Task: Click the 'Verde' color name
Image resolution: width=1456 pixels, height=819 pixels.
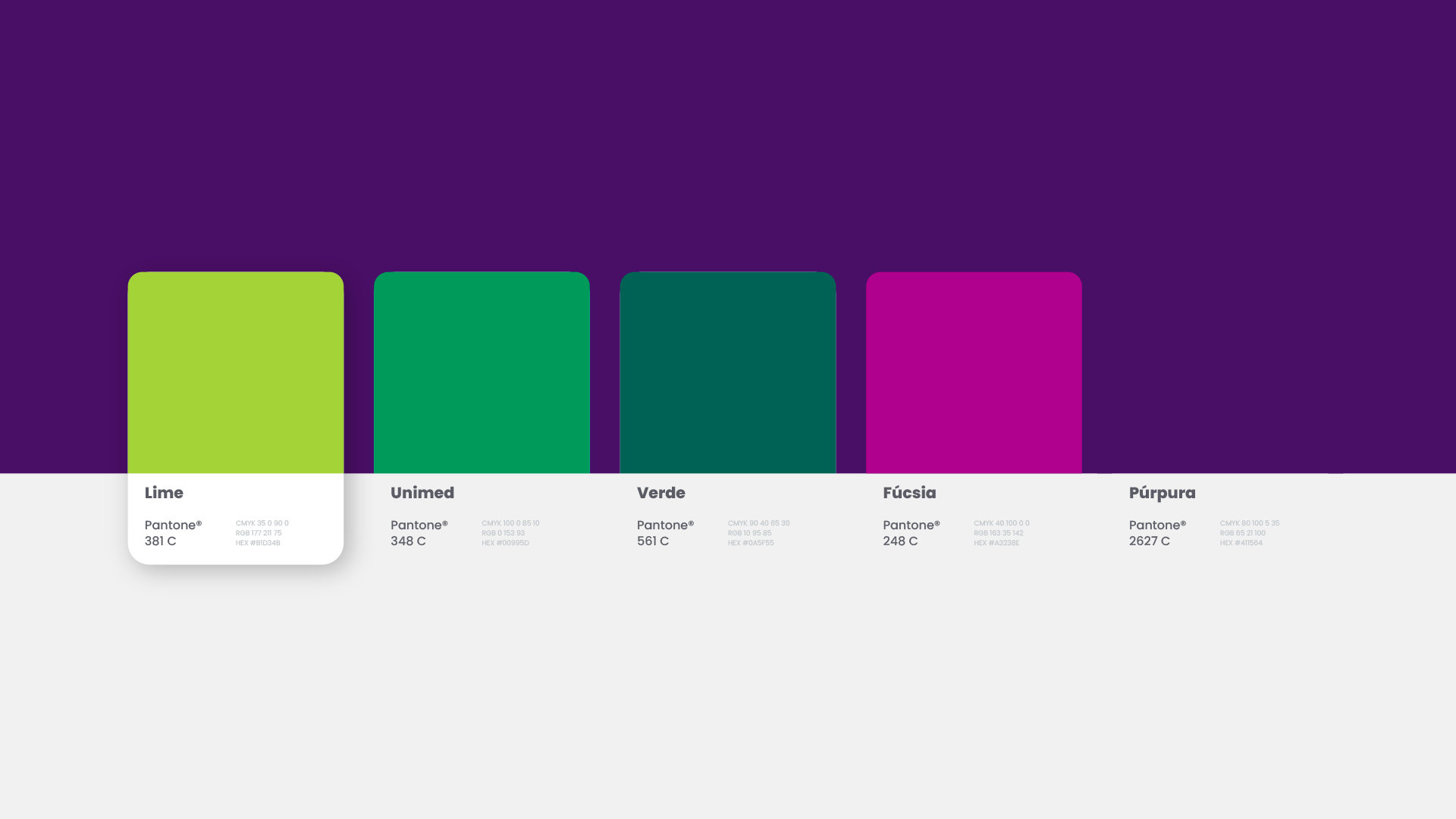Action: [x=661, y=493]
